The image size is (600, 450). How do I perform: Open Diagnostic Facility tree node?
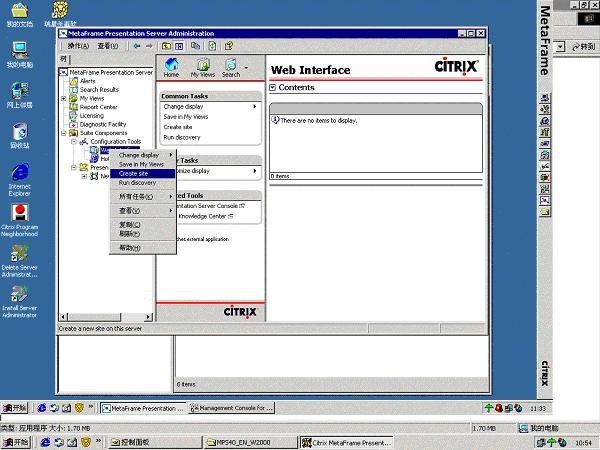tap(103, 124)
